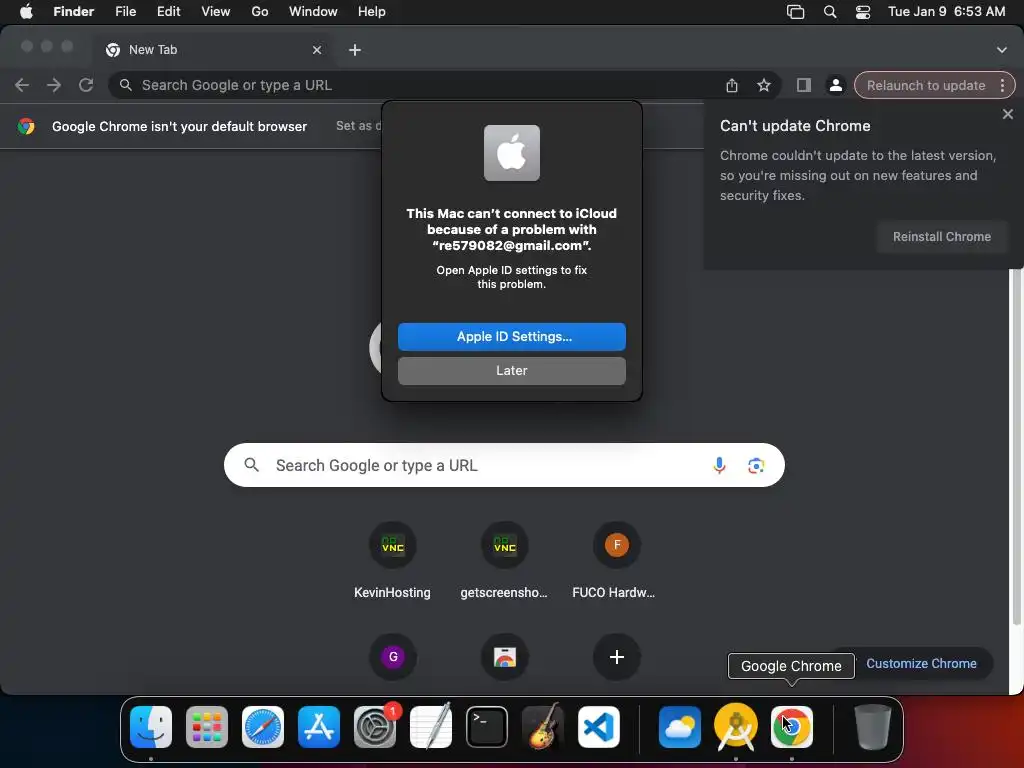Open the Help menu
Image resolution: width=1024 pixels, height=768 pixels.
[x=372, y=12]
